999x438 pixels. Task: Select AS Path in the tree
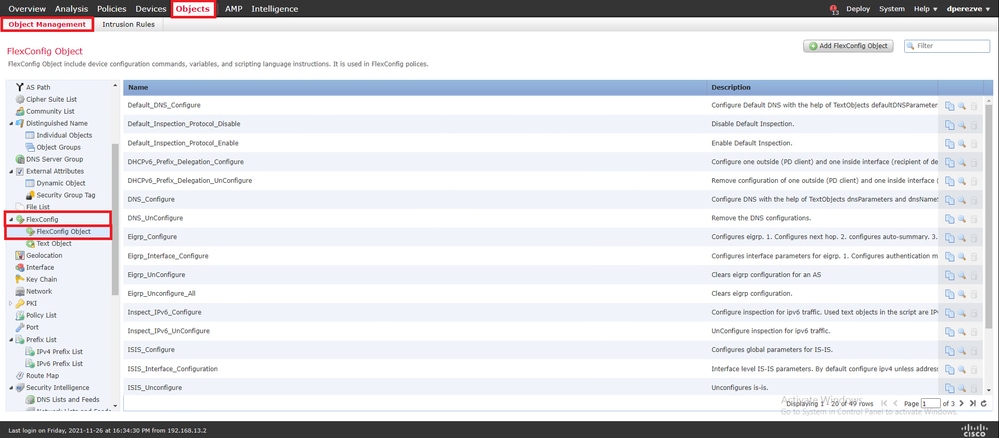pos(38,87)
